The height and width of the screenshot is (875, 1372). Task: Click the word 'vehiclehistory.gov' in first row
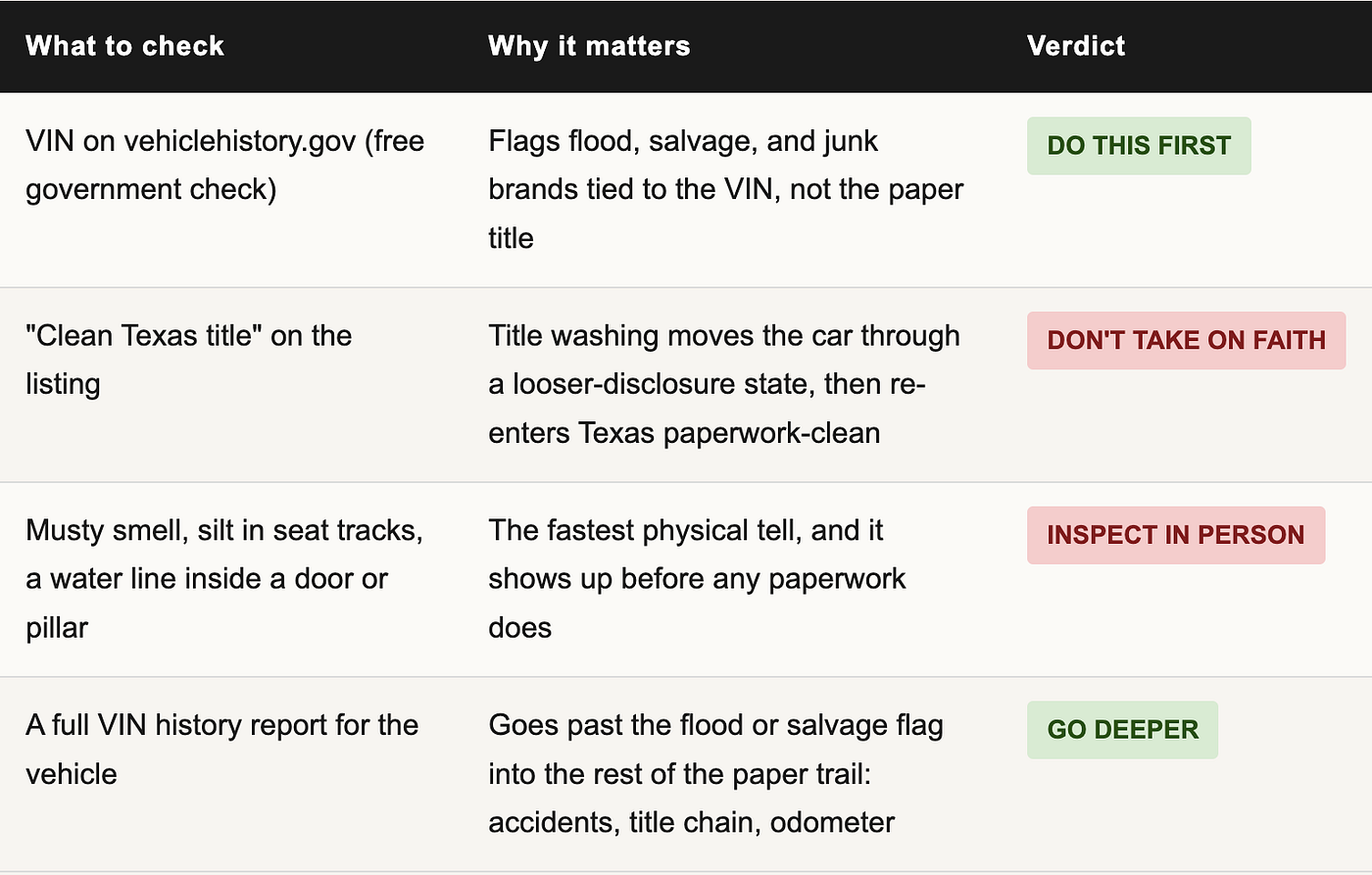(239, 141)
